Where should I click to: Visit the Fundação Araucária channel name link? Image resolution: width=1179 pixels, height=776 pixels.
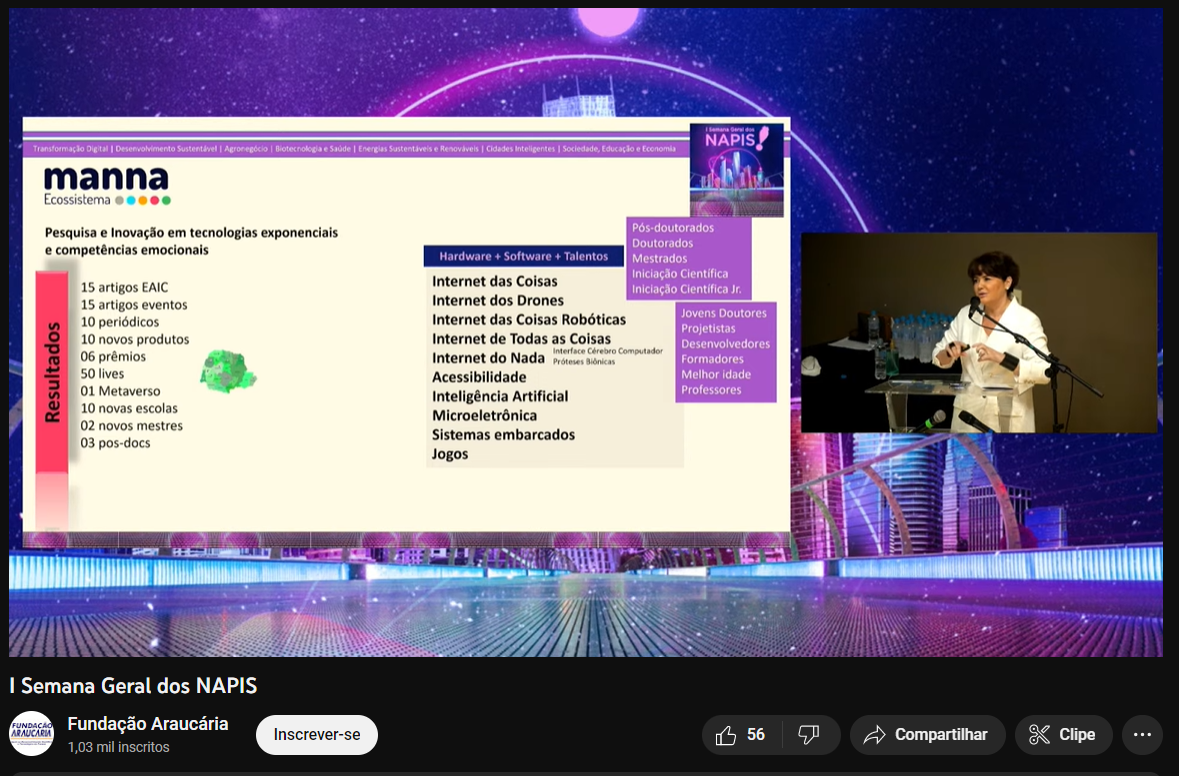148,723
